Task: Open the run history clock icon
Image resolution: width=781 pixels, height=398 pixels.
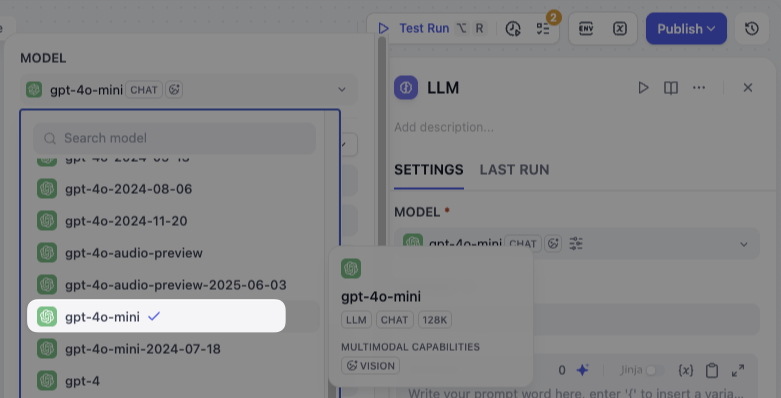Action: 513,29
